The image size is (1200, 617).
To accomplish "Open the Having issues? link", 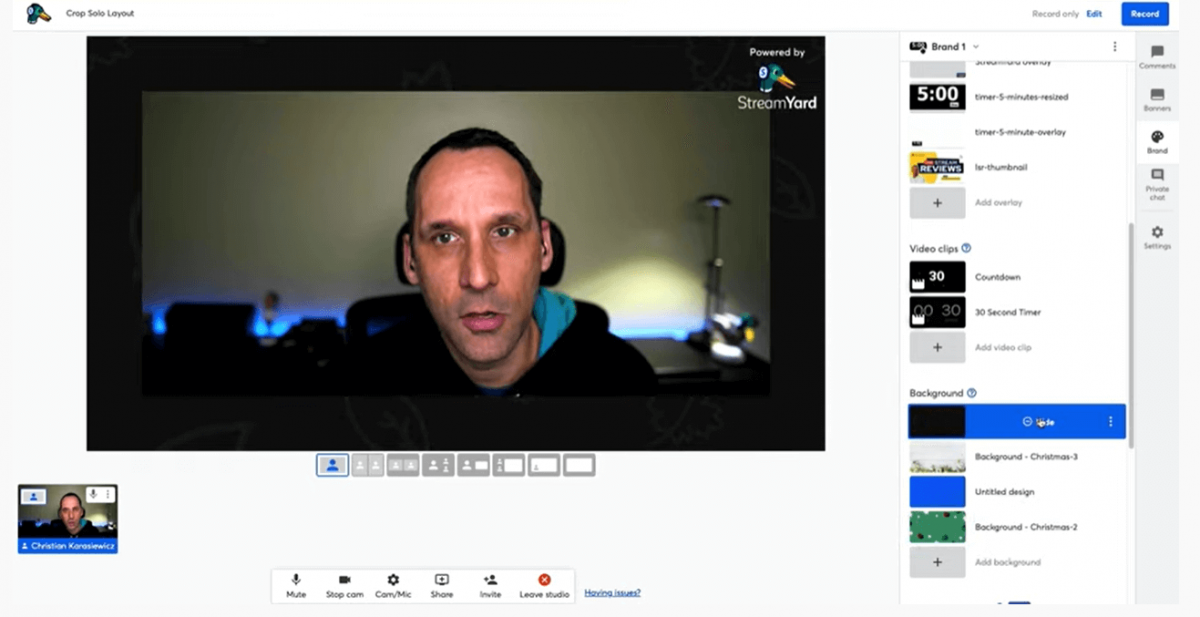I will click(x=612, y=593).
